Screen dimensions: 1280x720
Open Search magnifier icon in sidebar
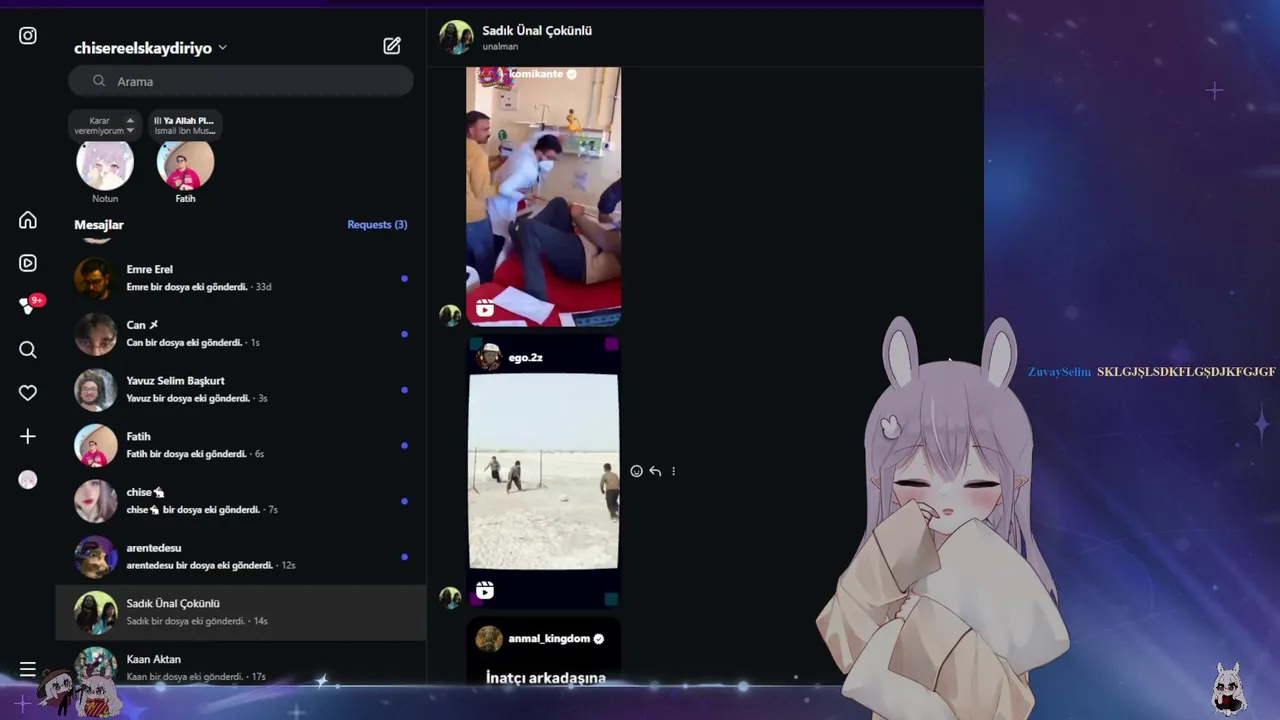point(28,349)
